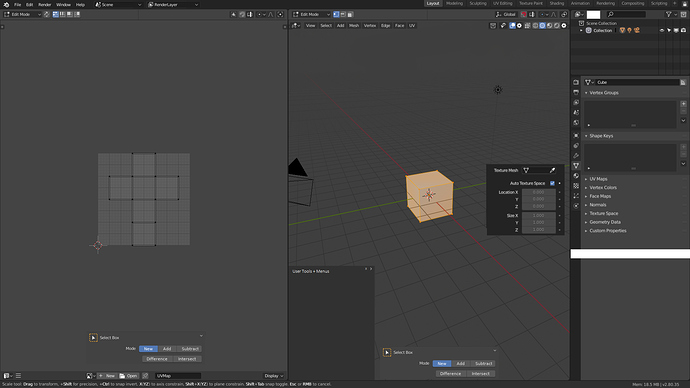Open the Scene selector dropdown
The image size is (690, 388).
coord(119,4)
